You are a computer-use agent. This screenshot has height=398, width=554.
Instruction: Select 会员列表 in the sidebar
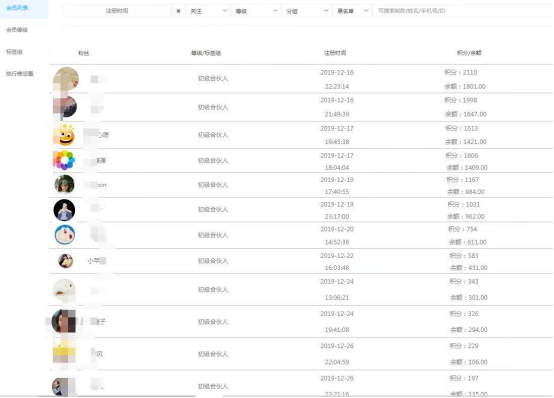(x=17, y=8)
